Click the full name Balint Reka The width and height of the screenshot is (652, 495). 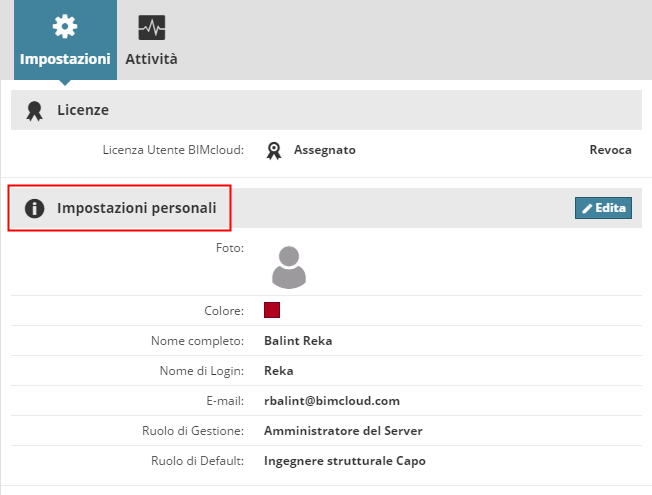[298, 340]
